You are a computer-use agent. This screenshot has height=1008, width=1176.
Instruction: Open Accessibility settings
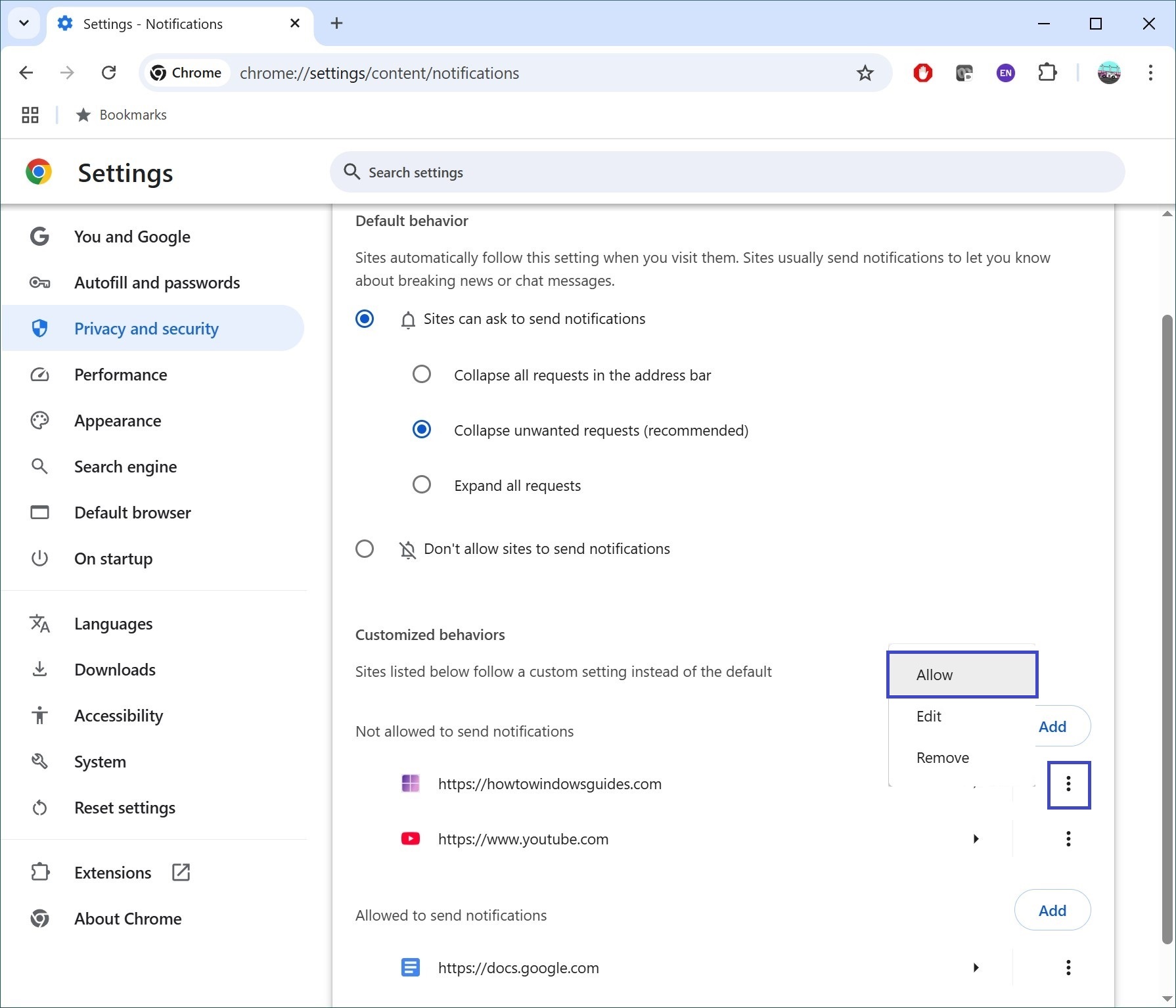pyautogui.click(x=152, y=716)
